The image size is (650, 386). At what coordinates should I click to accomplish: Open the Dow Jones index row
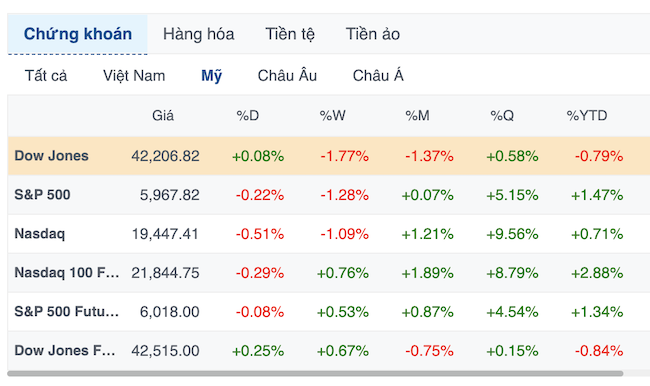click(329, 156)
